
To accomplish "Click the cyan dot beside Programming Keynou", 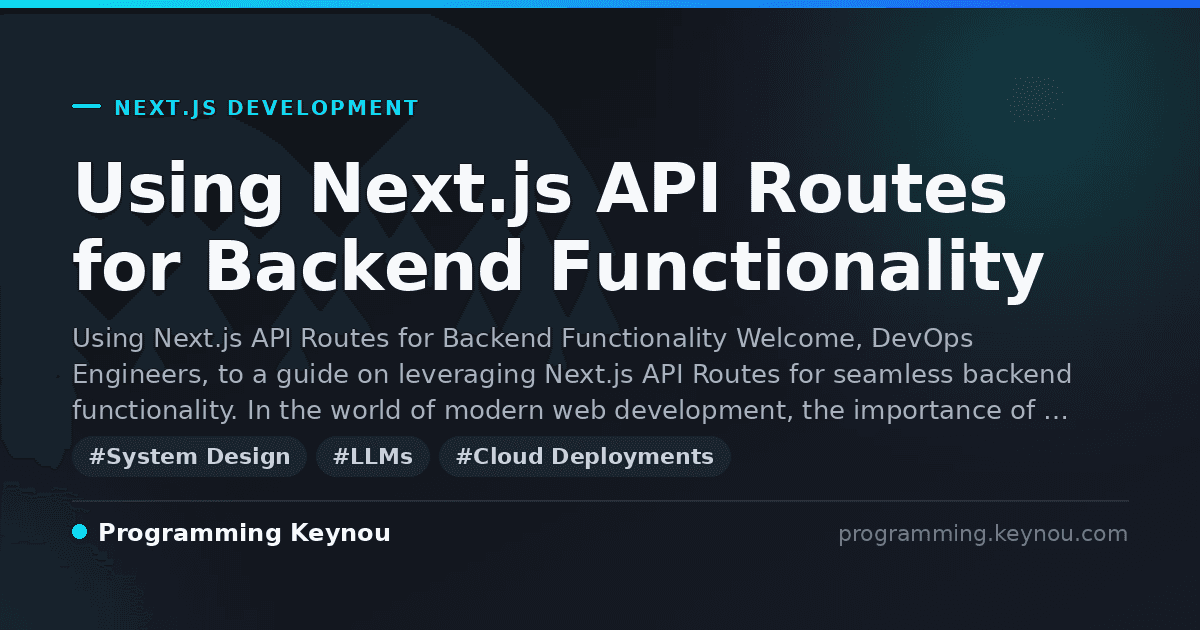I will point(80,532).
